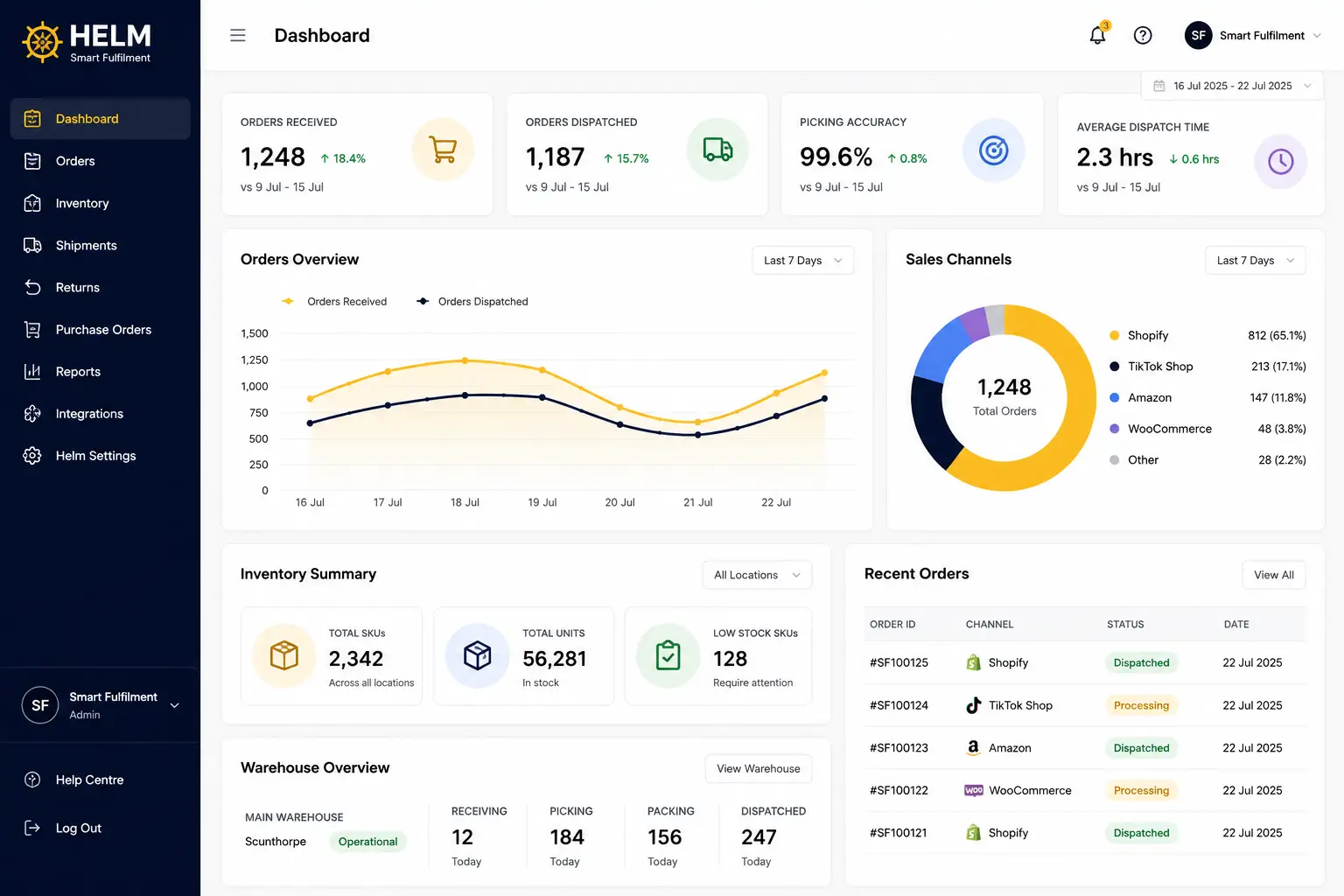Click the 247 Dispatched count
This screenshot has height=896, width=1344.
759,837
